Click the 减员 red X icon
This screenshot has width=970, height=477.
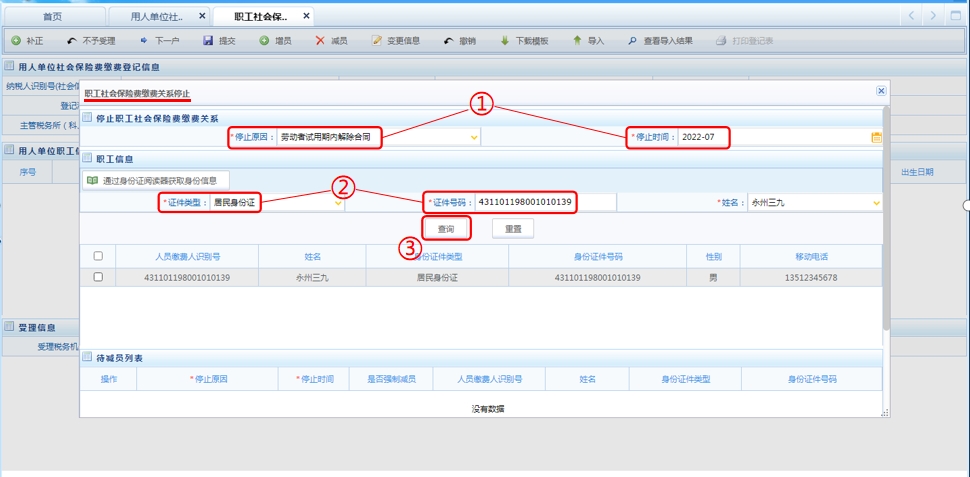[320, 41]
